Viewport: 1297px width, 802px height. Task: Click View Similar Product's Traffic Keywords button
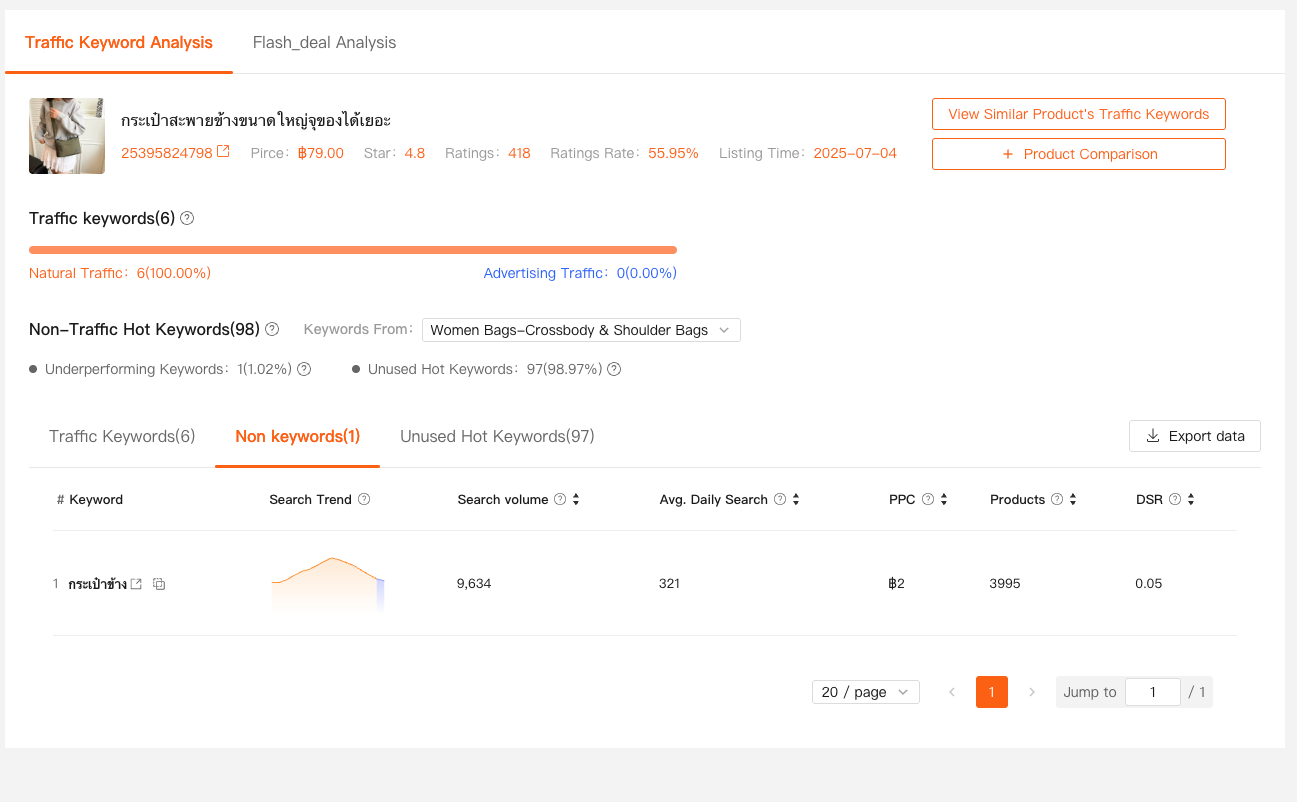pyautogui.click(x=1078, y=114)
